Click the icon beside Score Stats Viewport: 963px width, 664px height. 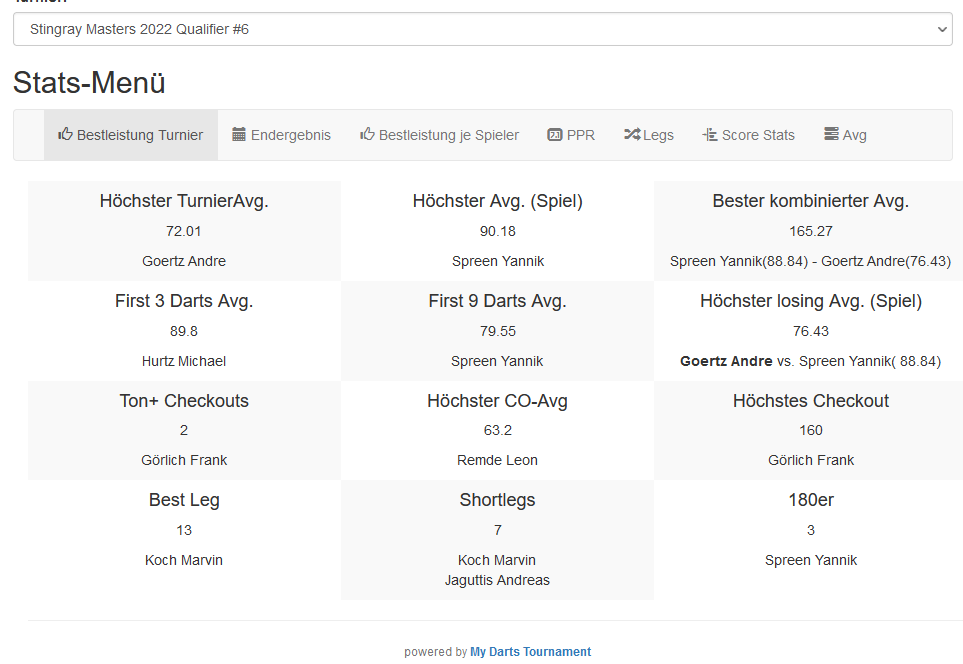[x=710, y=134]
